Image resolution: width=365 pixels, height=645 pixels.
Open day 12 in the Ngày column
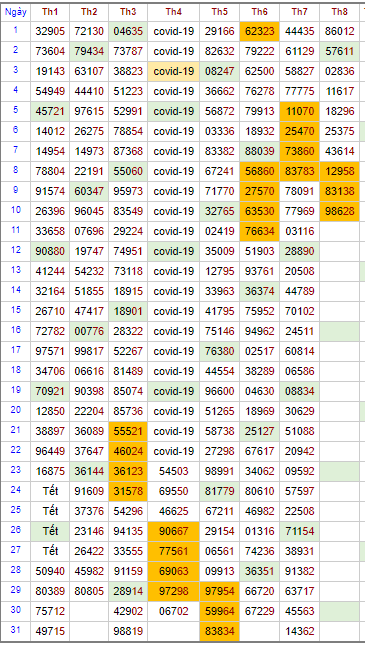tap(16, 251)
